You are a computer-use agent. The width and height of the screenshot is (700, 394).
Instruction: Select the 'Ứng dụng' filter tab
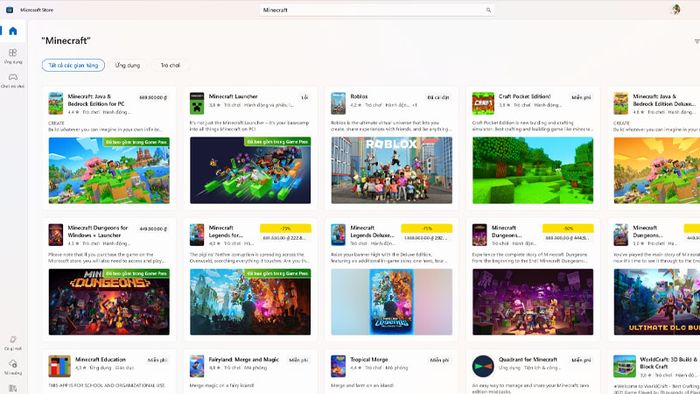coord(128,65)
